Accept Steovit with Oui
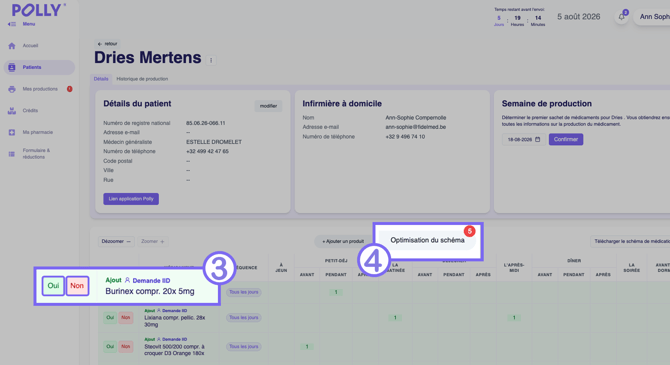Screen dimensions: 670x365 110,347
